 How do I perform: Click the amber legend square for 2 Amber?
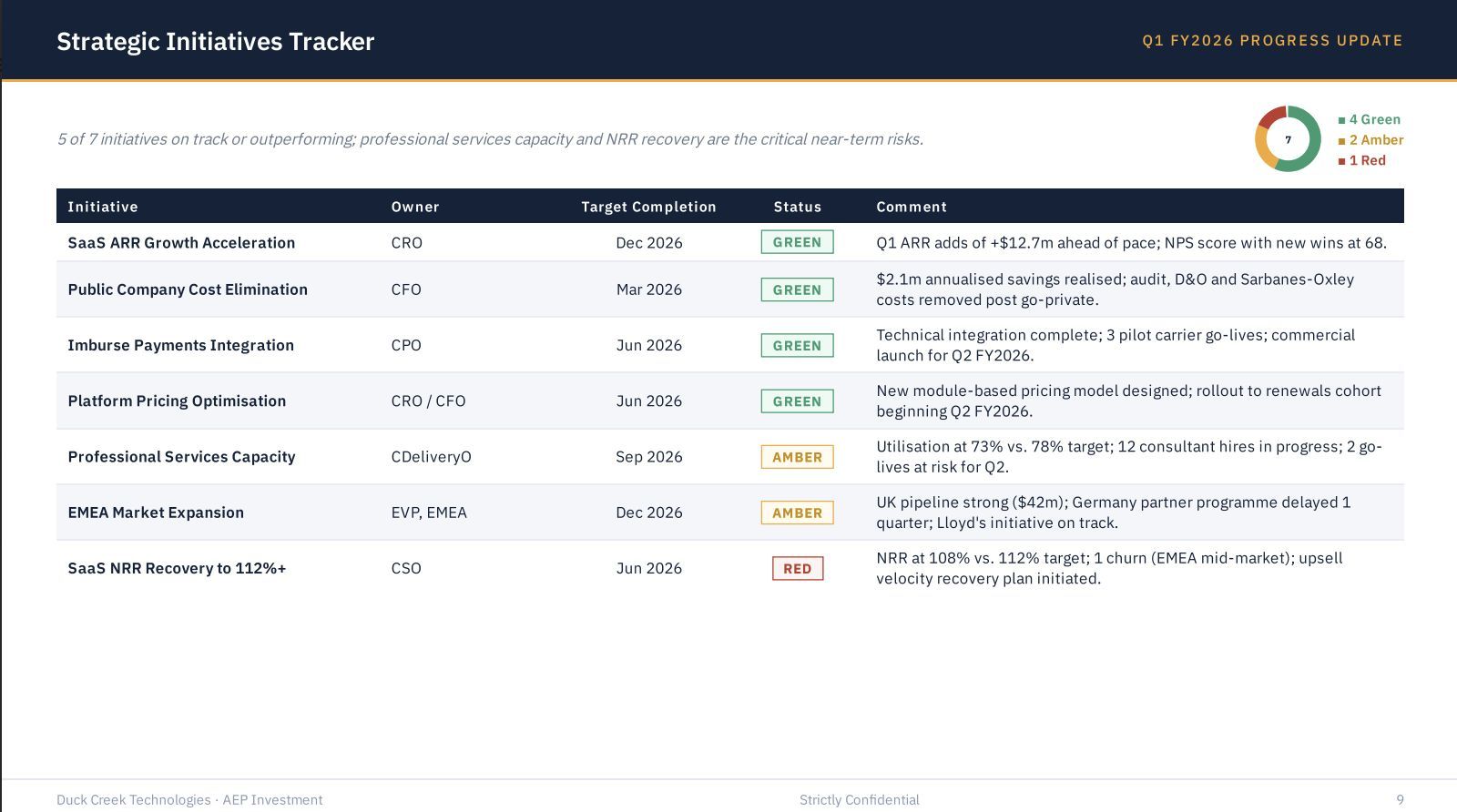tap(1341, 141)
